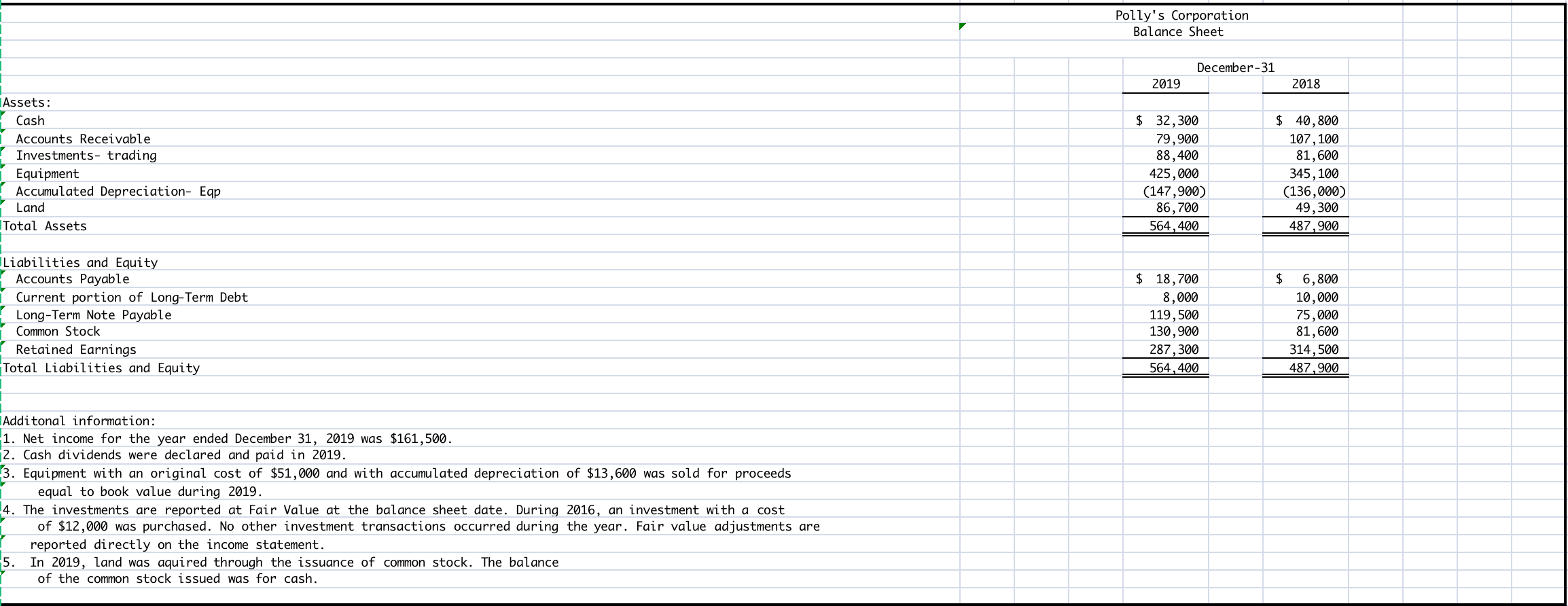Click the 345,100 equipment value
1568x606 pixels.
click(1314, 174)
